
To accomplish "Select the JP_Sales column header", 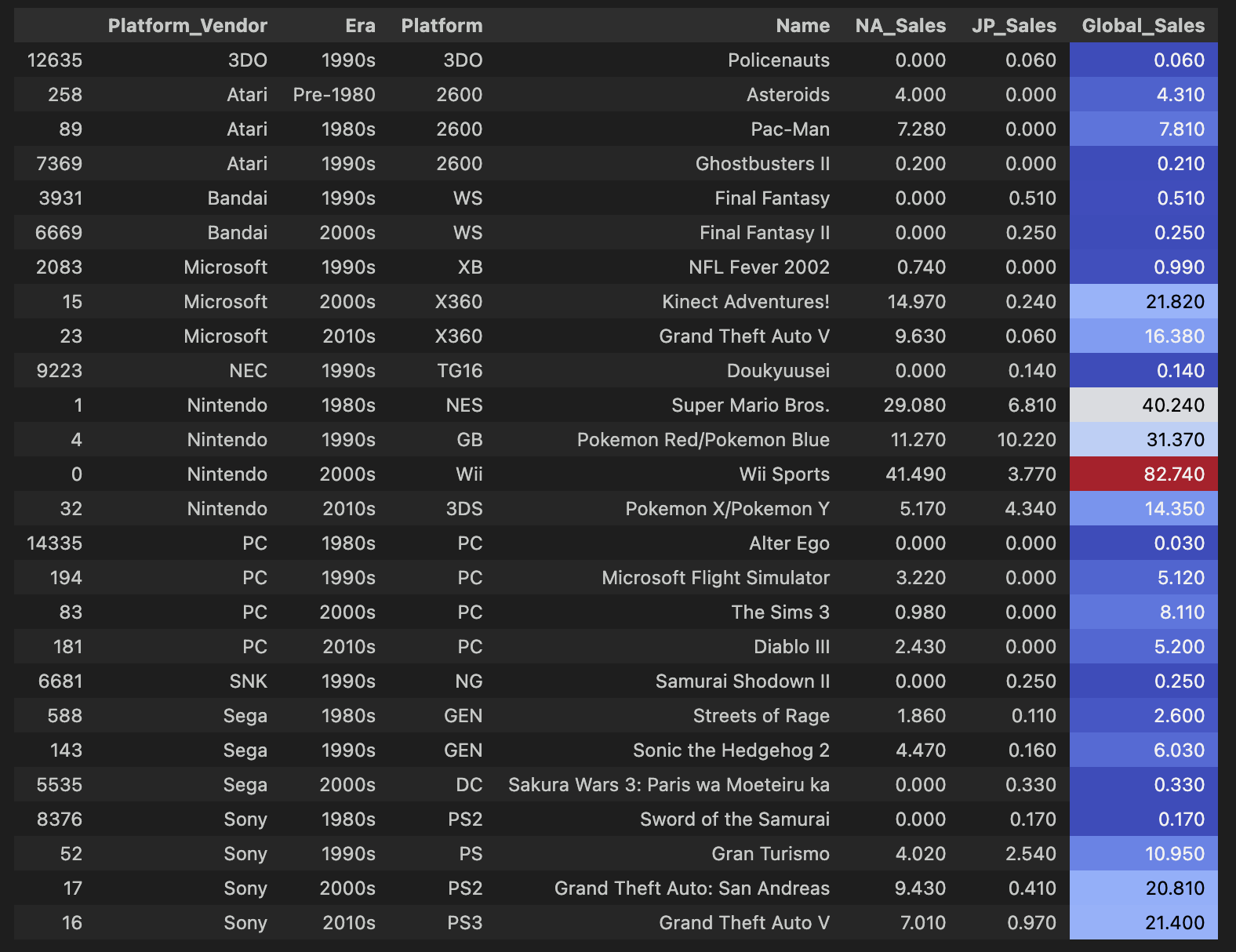I will pos(1014,26).
